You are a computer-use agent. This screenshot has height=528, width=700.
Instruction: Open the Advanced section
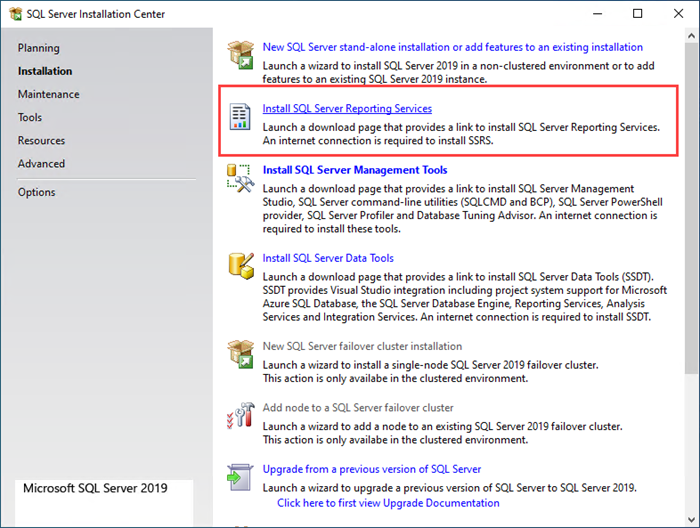coord(42,164)
